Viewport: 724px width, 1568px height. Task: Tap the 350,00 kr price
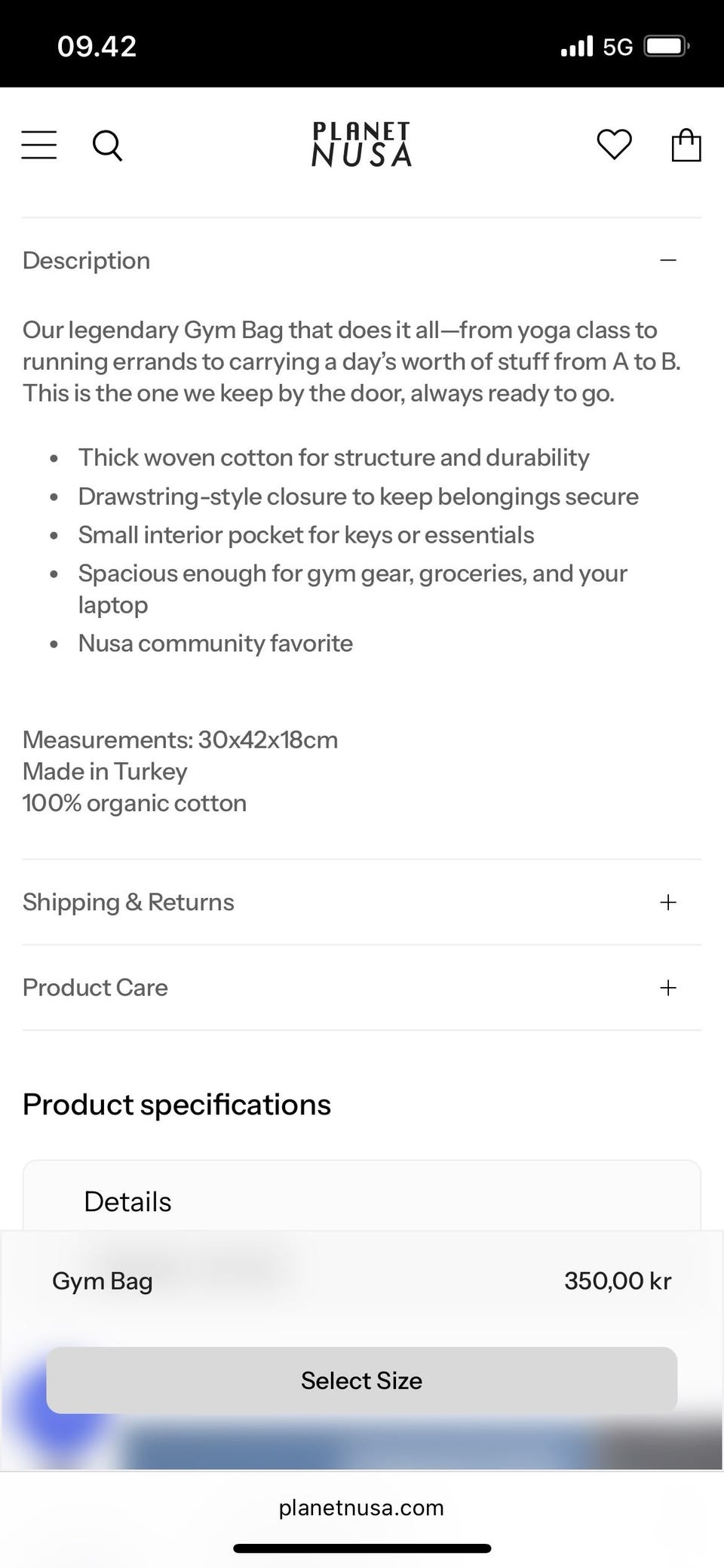point(618,1281)
